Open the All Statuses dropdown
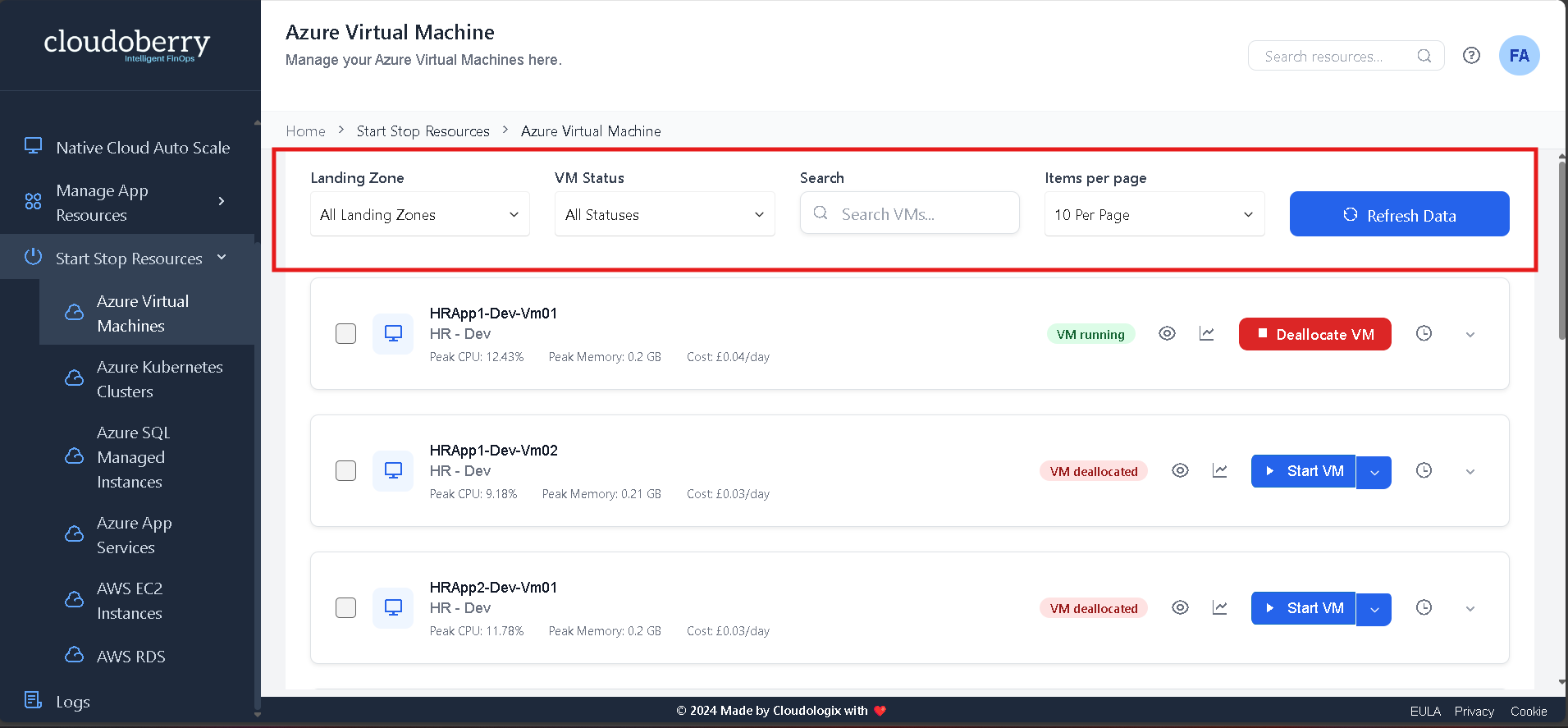This screenshot has width=1568, height=728. [665, 214]
